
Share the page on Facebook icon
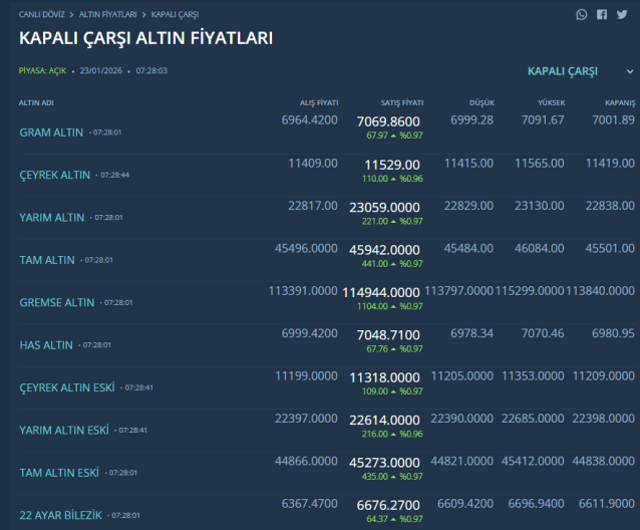pos(602,15)
